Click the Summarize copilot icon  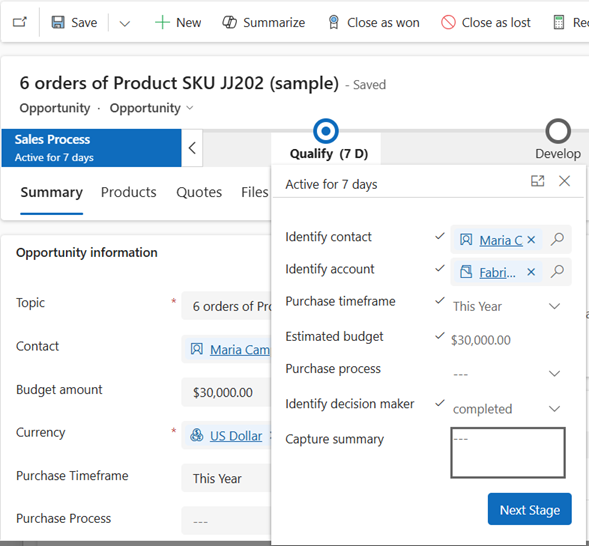pyautogui.click(x=229, y=23)
